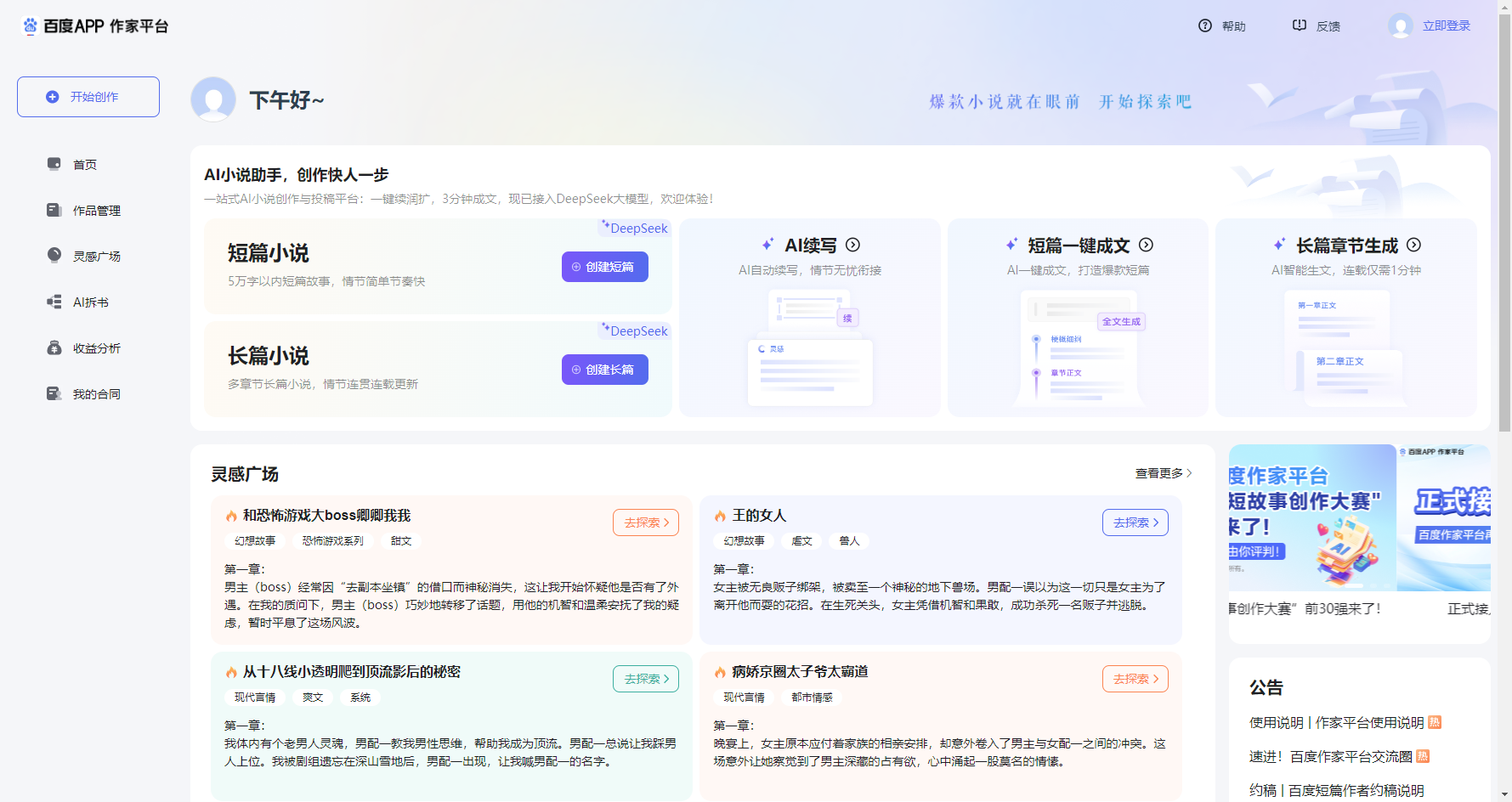1512x802 pixels.
Task: Click 去探索 for 和恐怖游戏大boss卿卿我我
Action: click(646, 522)
